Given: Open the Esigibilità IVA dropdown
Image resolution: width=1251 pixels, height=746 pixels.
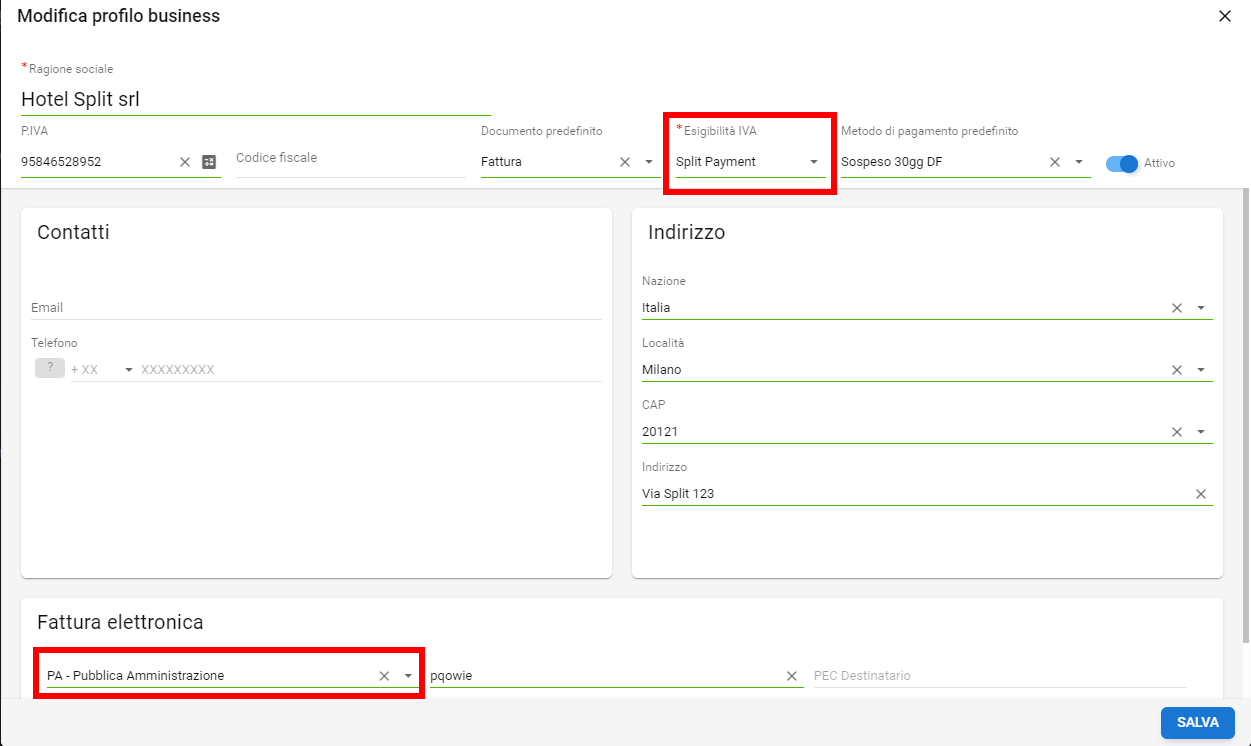Looking at the screenshot, I should pyautogui.click(x=814, y=162).
